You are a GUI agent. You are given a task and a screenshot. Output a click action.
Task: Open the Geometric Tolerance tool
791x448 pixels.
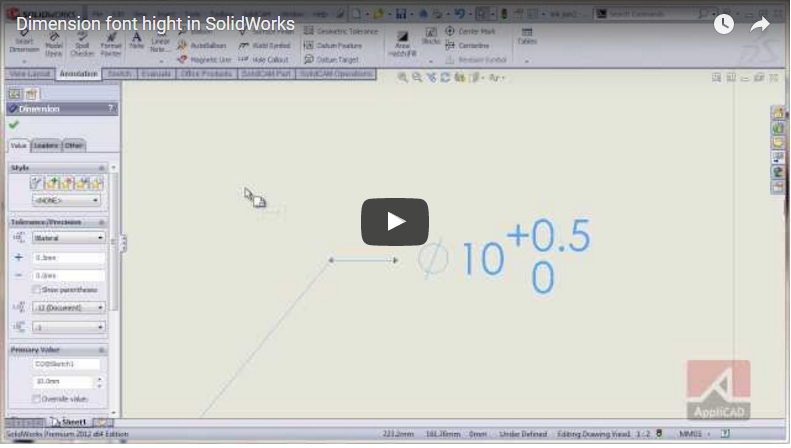(341, 31)
